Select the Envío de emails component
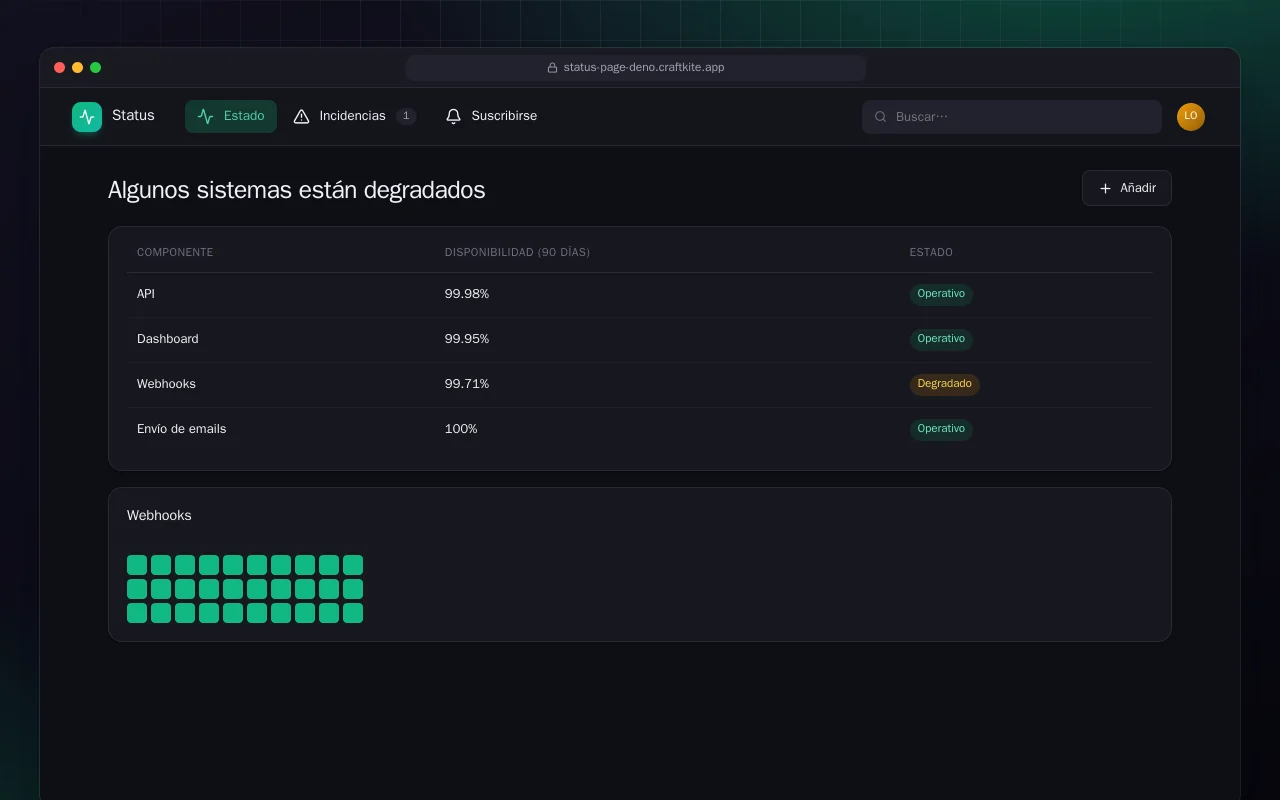This screenshot has height=800, width=1280. tap(182, 429)
